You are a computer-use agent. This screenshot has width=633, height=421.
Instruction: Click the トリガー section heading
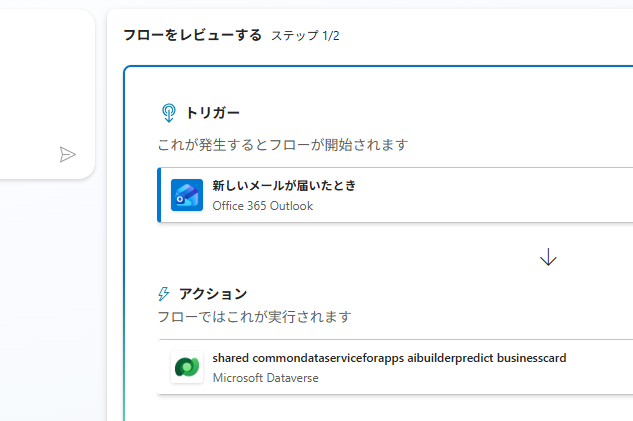(212, 112)
